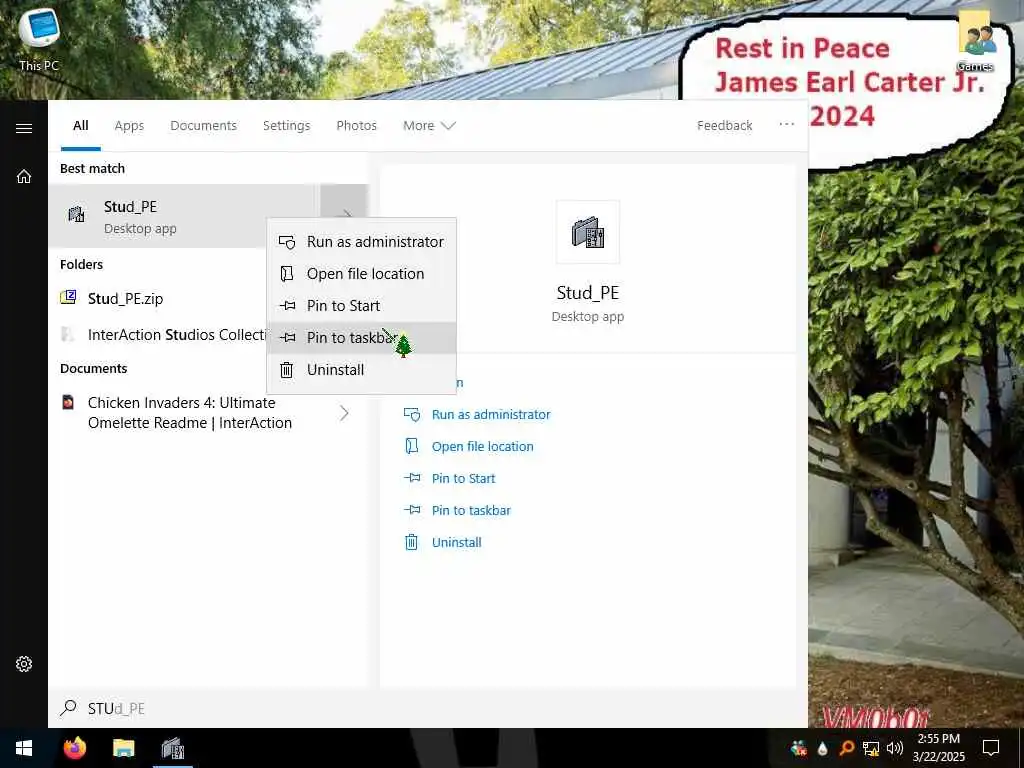Expand the Chicken Invaders readme result arrow
Viewport: 1024px width, 768px height.
pyautogui.click(x=344, y=413)
